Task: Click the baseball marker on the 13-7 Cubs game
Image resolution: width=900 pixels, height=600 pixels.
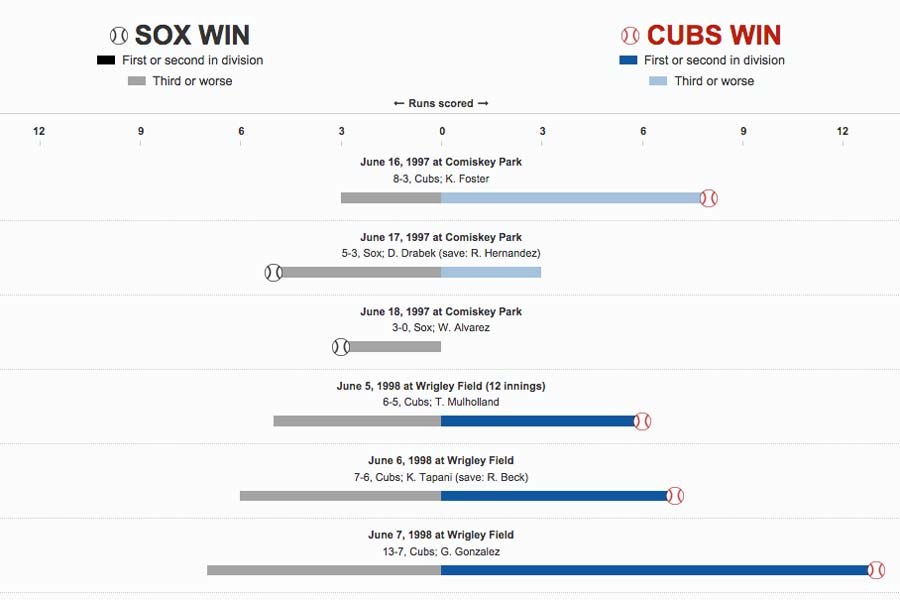Action: coord(876,570)
